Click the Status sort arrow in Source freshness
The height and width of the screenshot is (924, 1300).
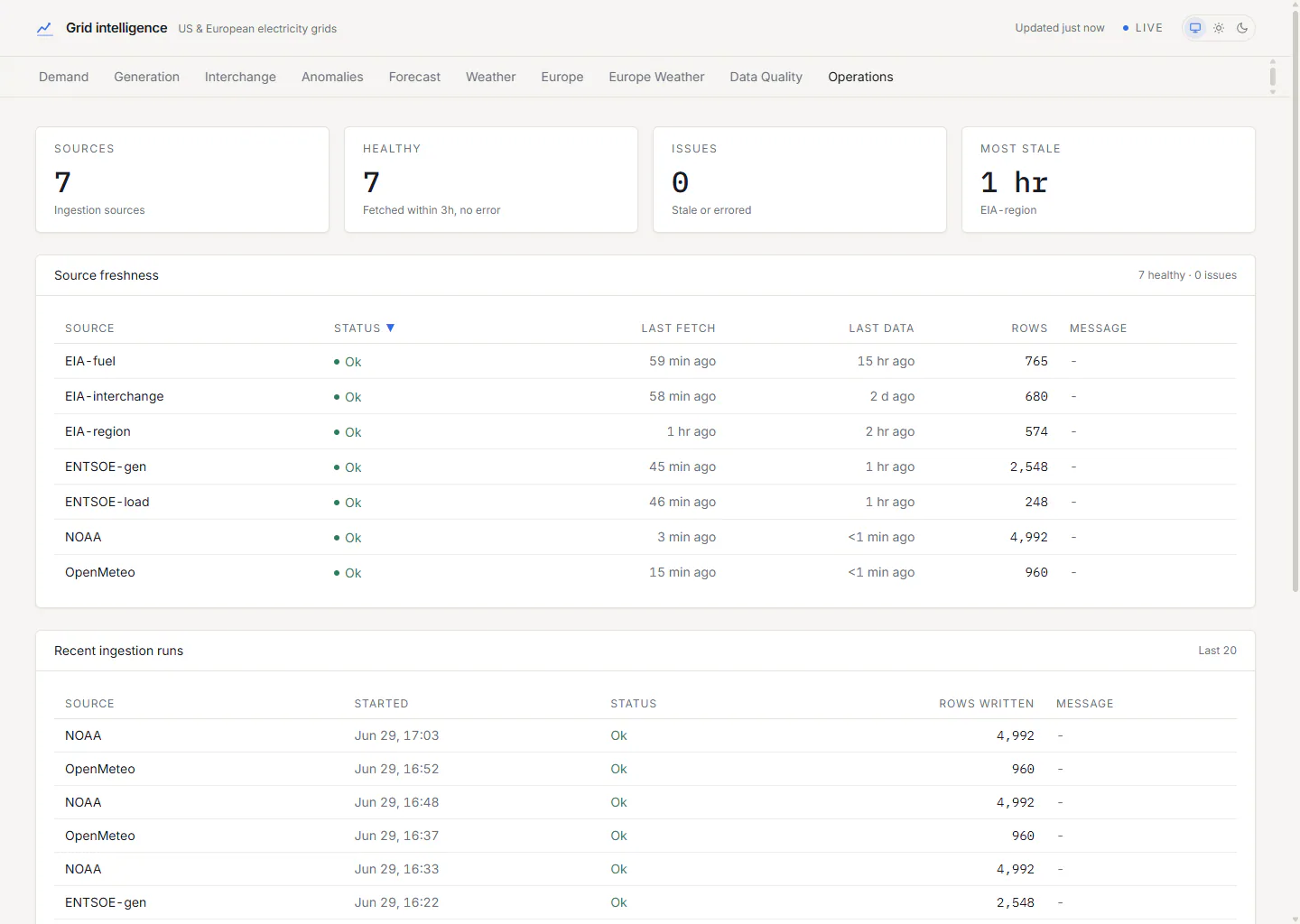click(x=391, y=328)
